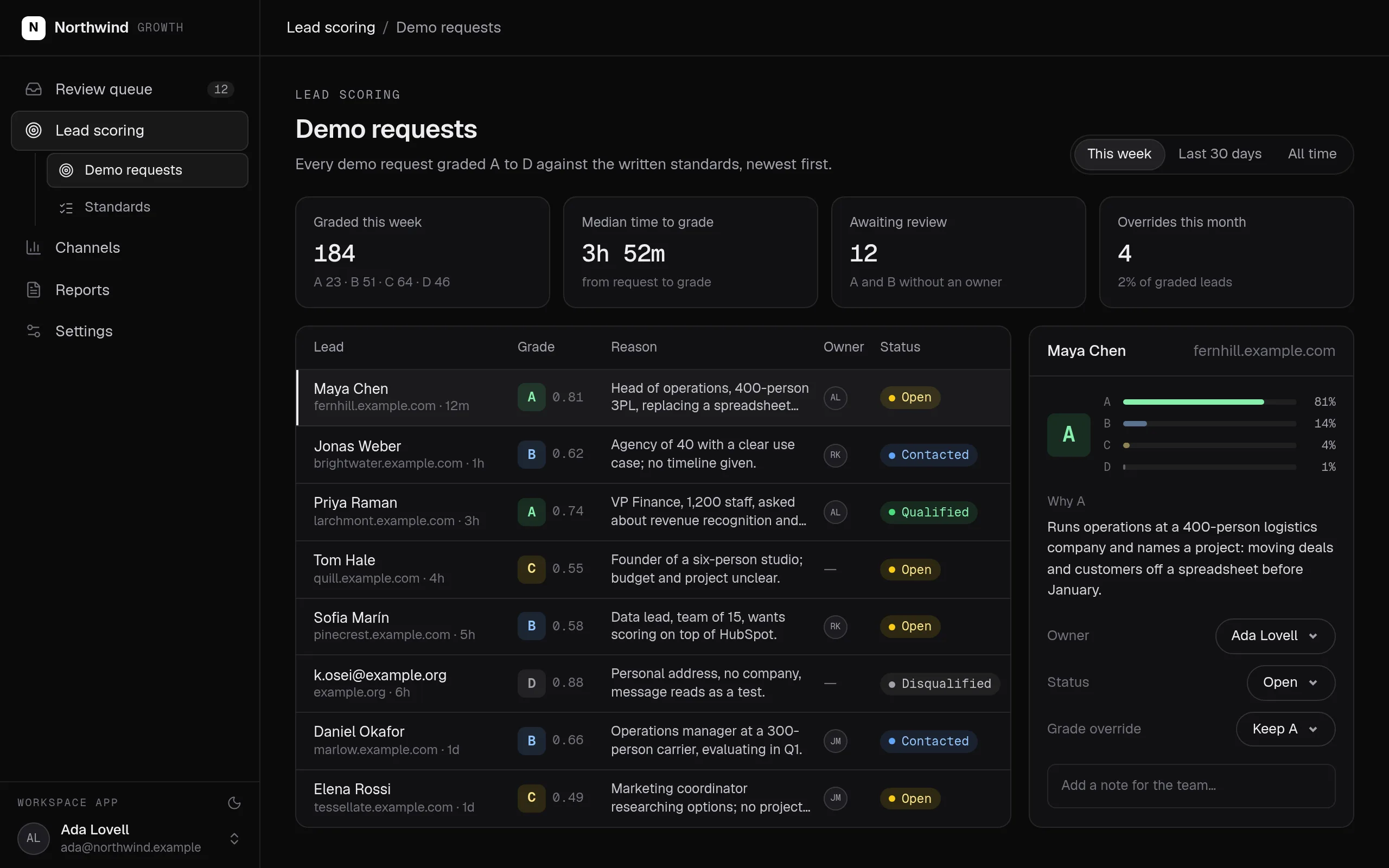Click Daniel Okafor's JM owner avatar
The height and width of the screenshot is (868, 1389).
tap(835, 741)
